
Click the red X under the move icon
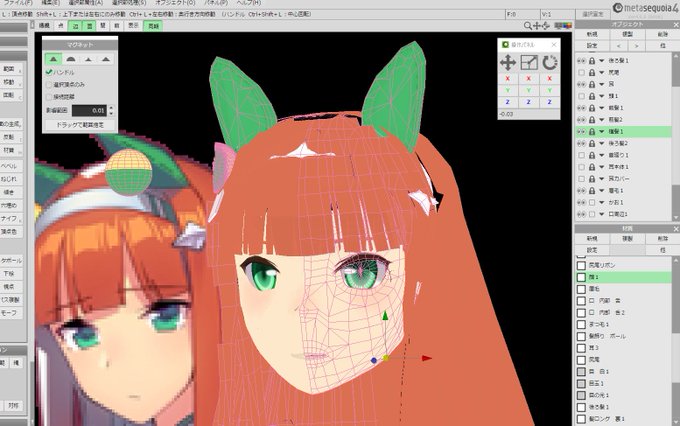(507, 79)
